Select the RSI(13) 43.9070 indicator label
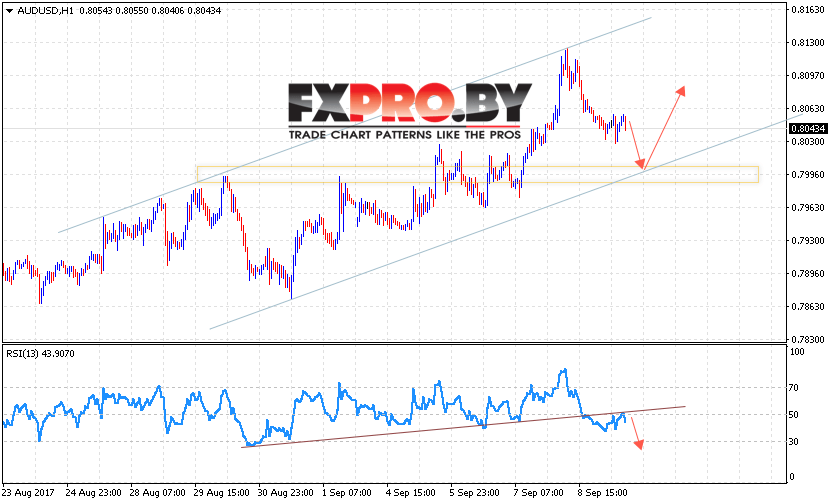This screenshot has height=504, width=829. point(40,354)
